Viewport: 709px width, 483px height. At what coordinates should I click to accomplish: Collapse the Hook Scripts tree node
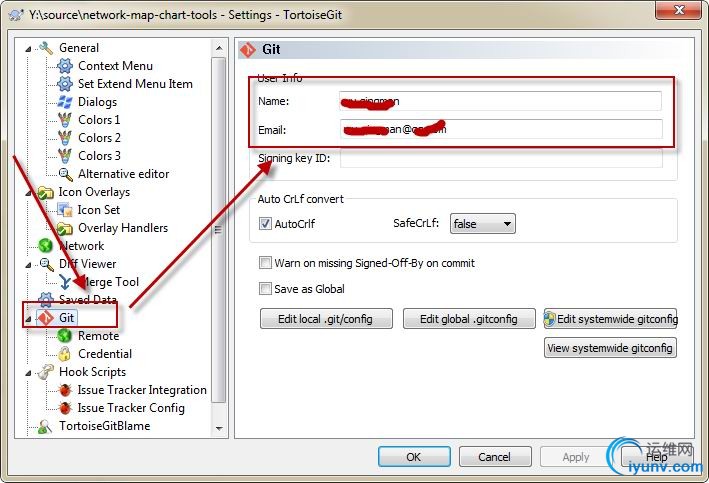click(28, 374)
